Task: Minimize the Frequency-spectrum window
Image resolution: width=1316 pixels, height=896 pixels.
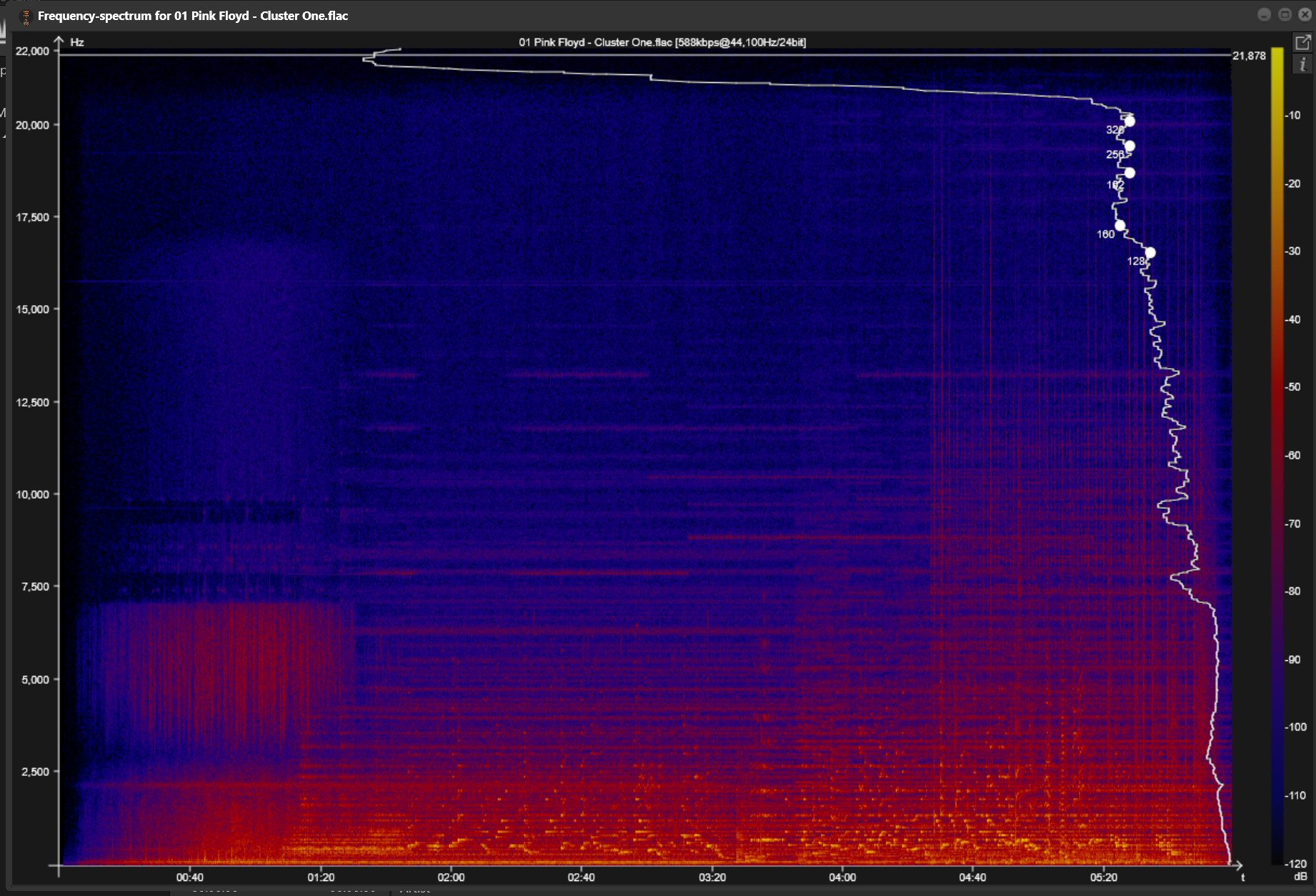Action: [1264, 14]
